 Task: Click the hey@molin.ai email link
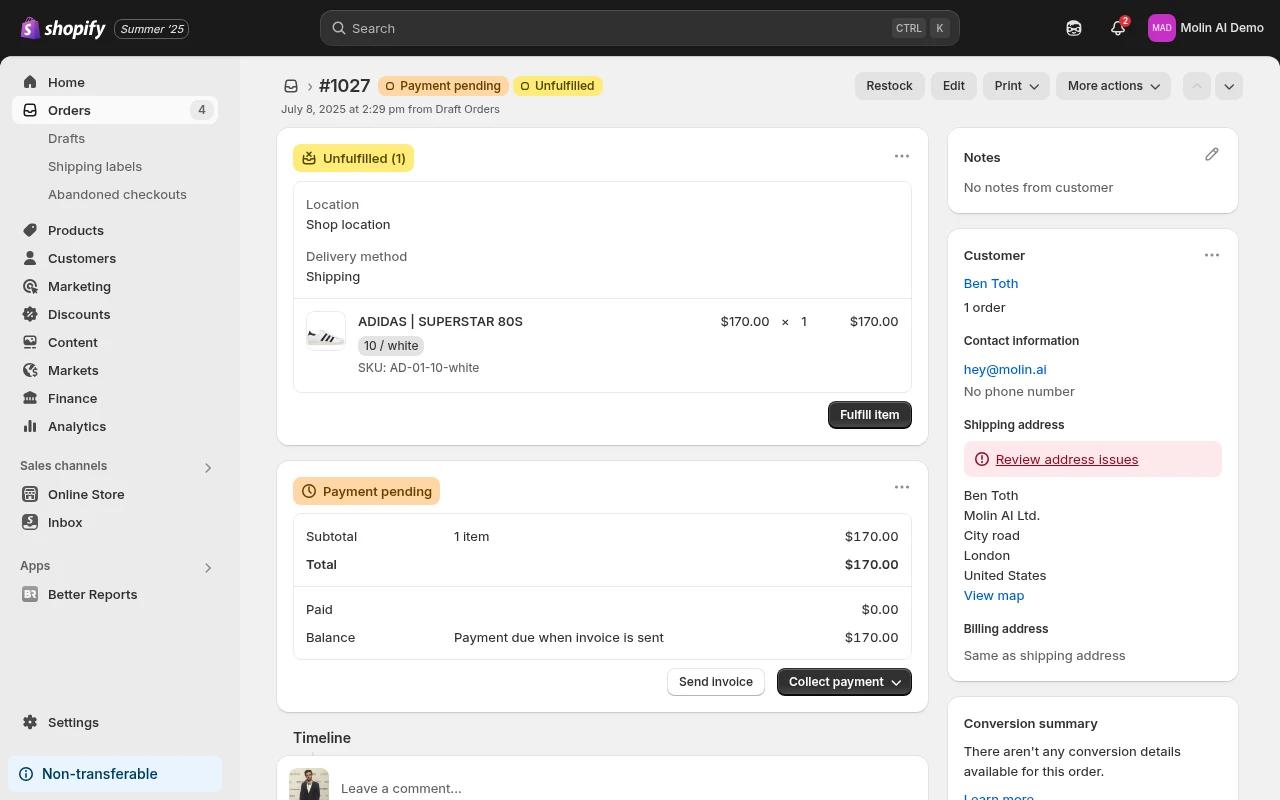tap(1005, 369)
